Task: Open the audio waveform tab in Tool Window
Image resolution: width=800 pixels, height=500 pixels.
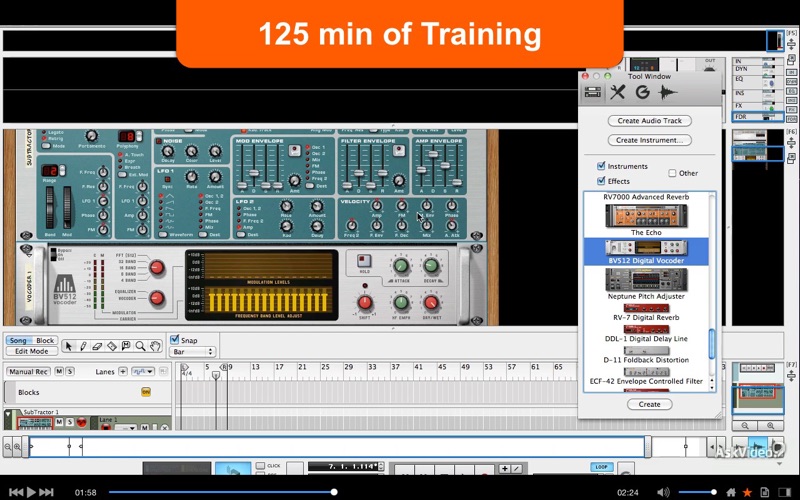Action: tap(667, 92)
